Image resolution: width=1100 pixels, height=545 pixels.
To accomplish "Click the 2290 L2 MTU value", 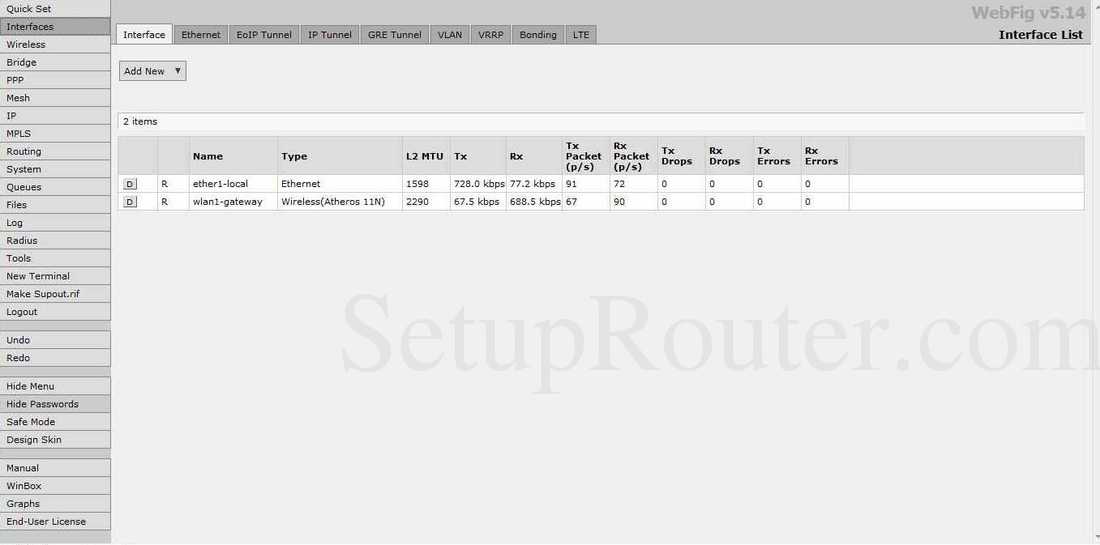I will pyautogui.click(x=417, y=202).
